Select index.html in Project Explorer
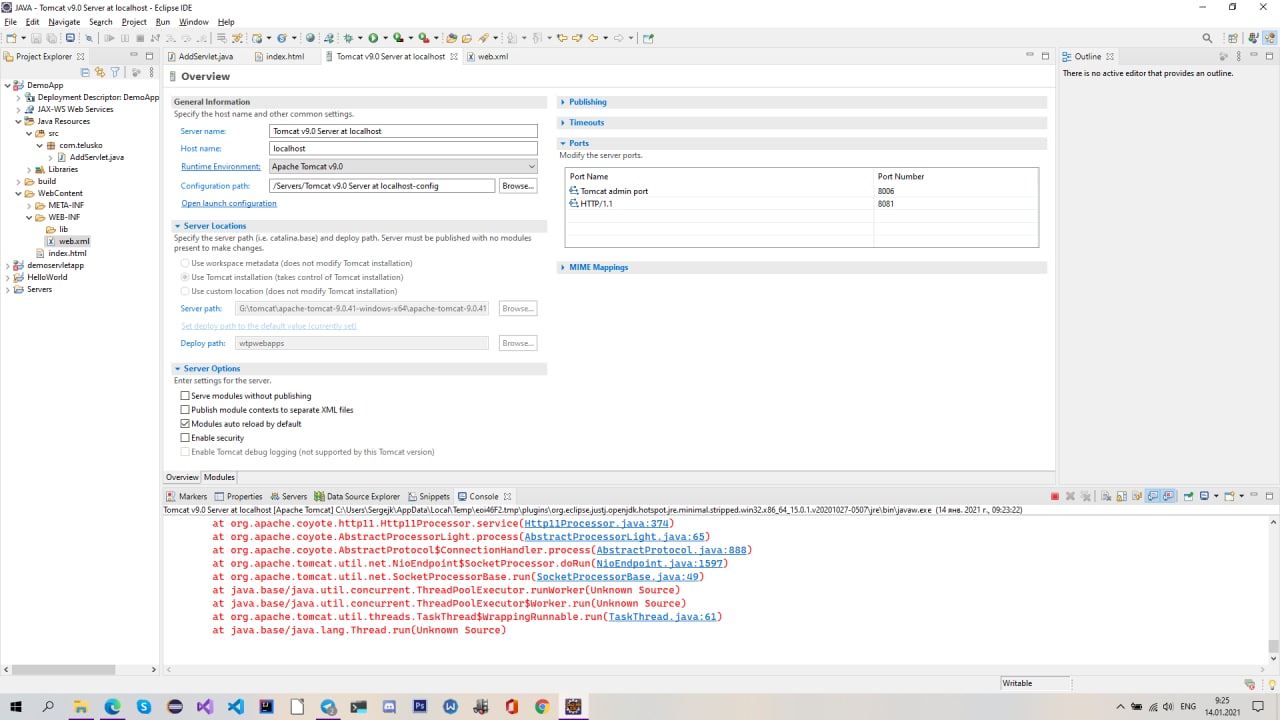The image size is (1280, 720). (67, 253)
